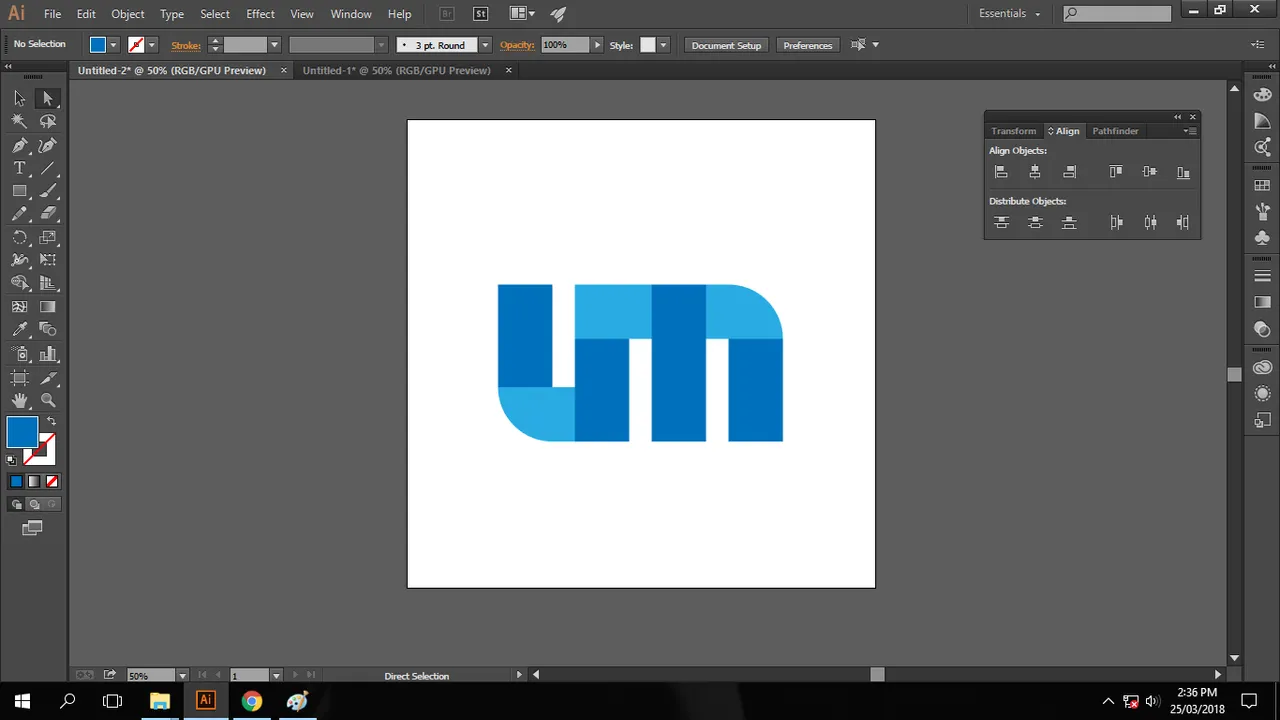Select the Pen tool
This screenshot has width=1280, height=720.
click(x=19, y=146)
